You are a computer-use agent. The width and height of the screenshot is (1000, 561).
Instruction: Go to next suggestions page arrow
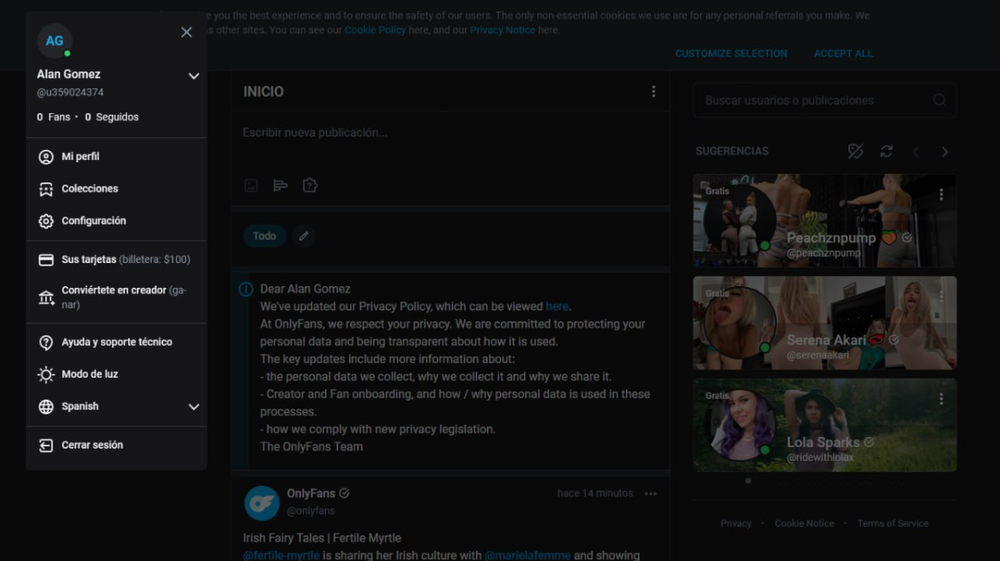tap(944, 152)
